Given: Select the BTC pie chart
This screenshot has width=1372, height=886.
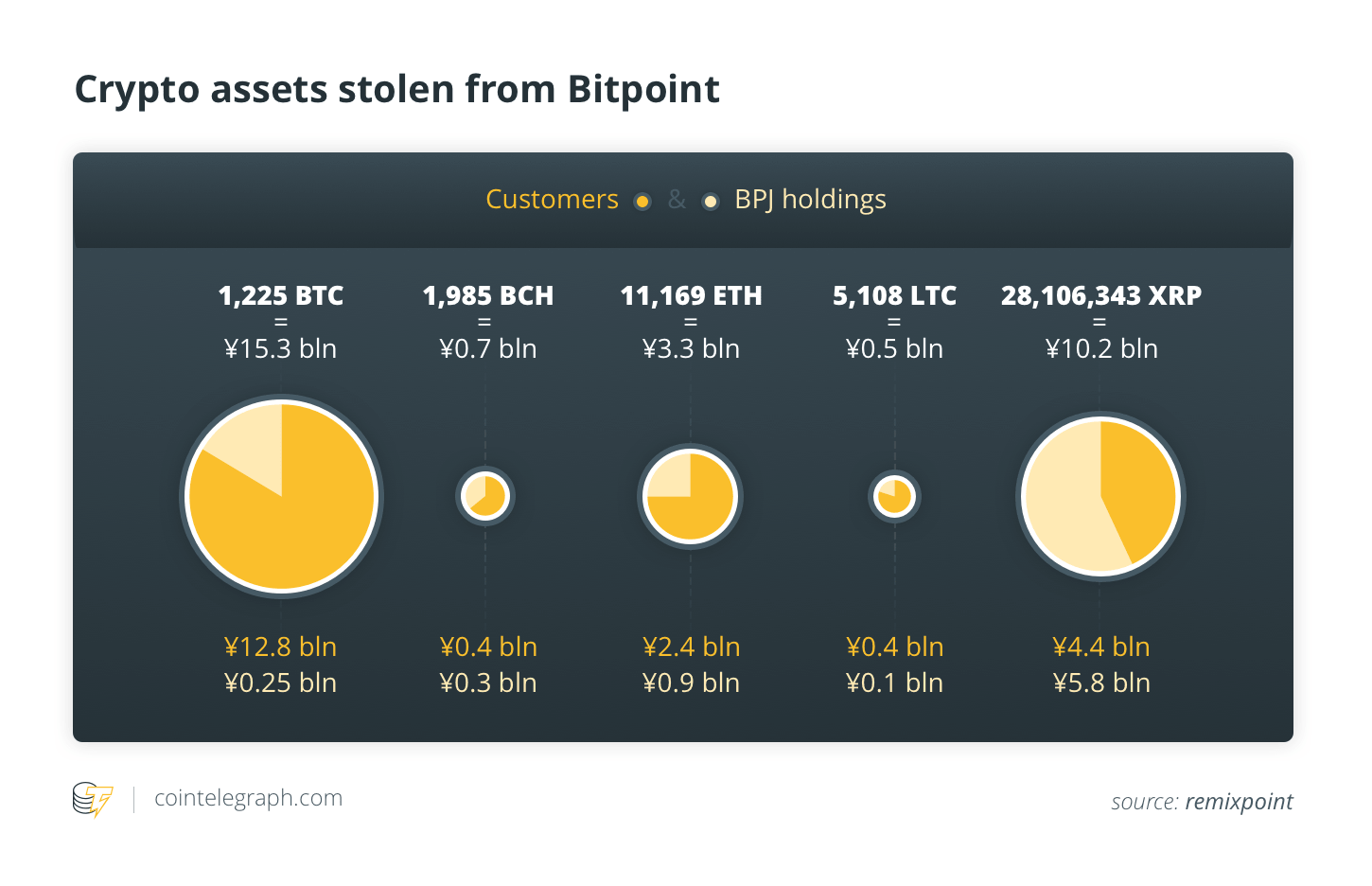Looking at the screenshot, I should click(x=281, y=497).
